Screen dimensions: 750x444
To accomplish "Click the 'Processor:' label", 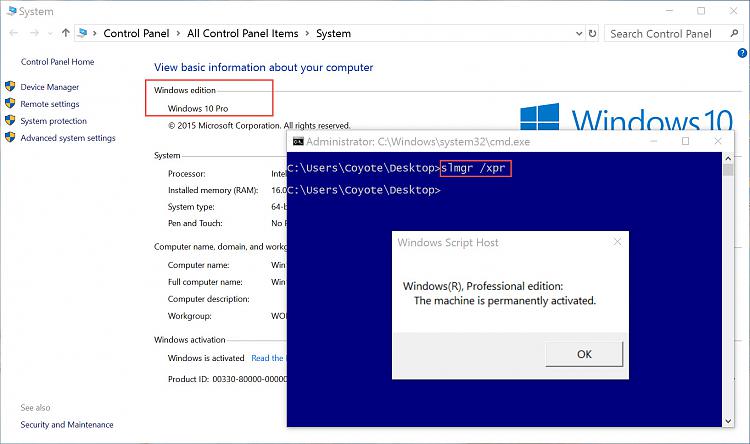I will tap(187, 174).
